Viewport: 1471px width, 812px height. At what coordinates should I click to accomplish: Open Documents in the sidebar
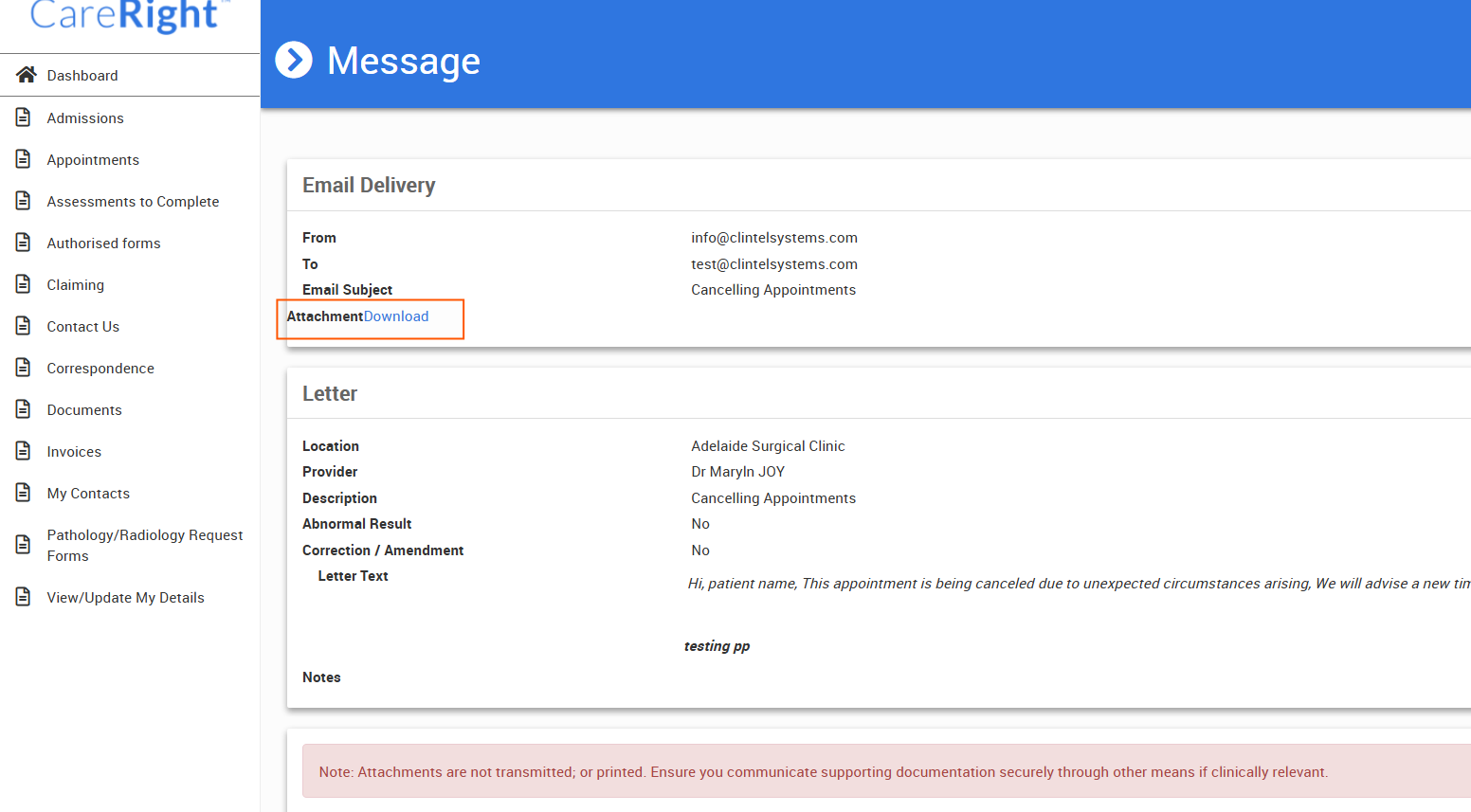[84, 410]
